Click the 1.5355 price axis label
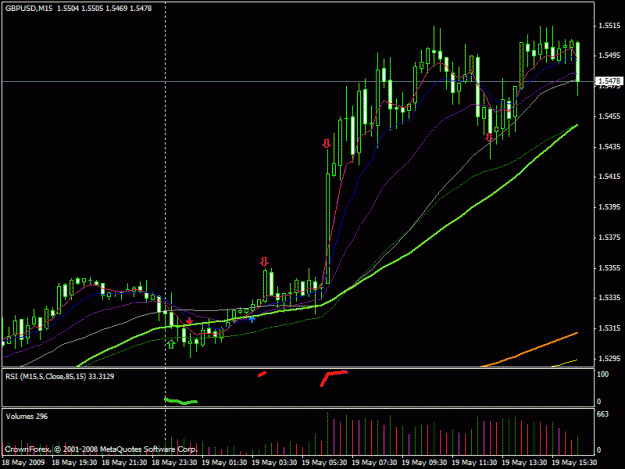625x469 pixels. pyautogui.click(x=609, y=268)
